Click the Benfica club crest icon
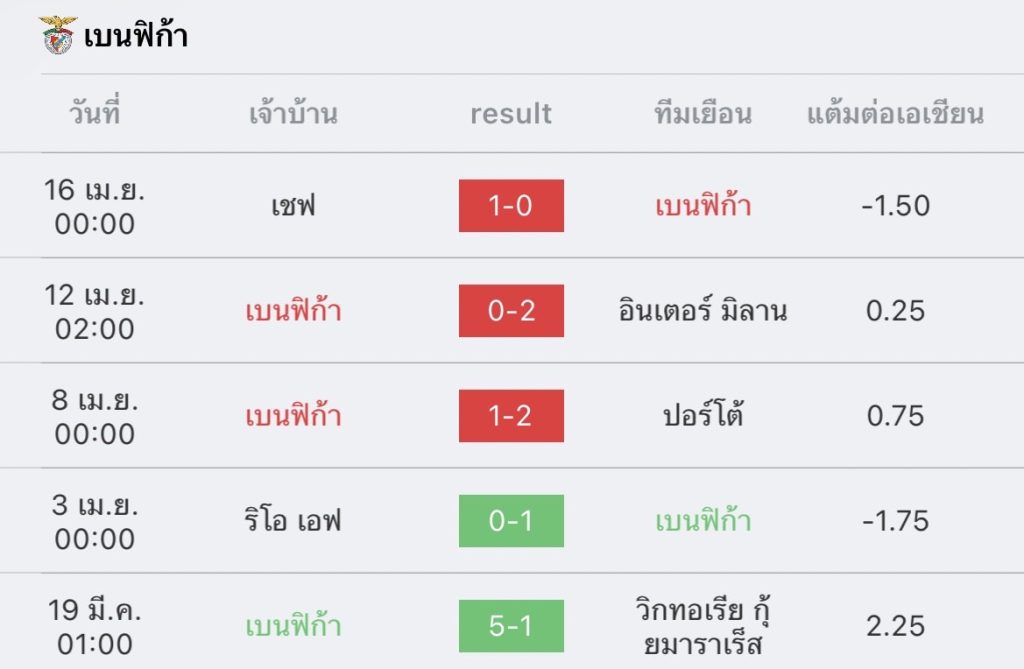 pos(58,35)
